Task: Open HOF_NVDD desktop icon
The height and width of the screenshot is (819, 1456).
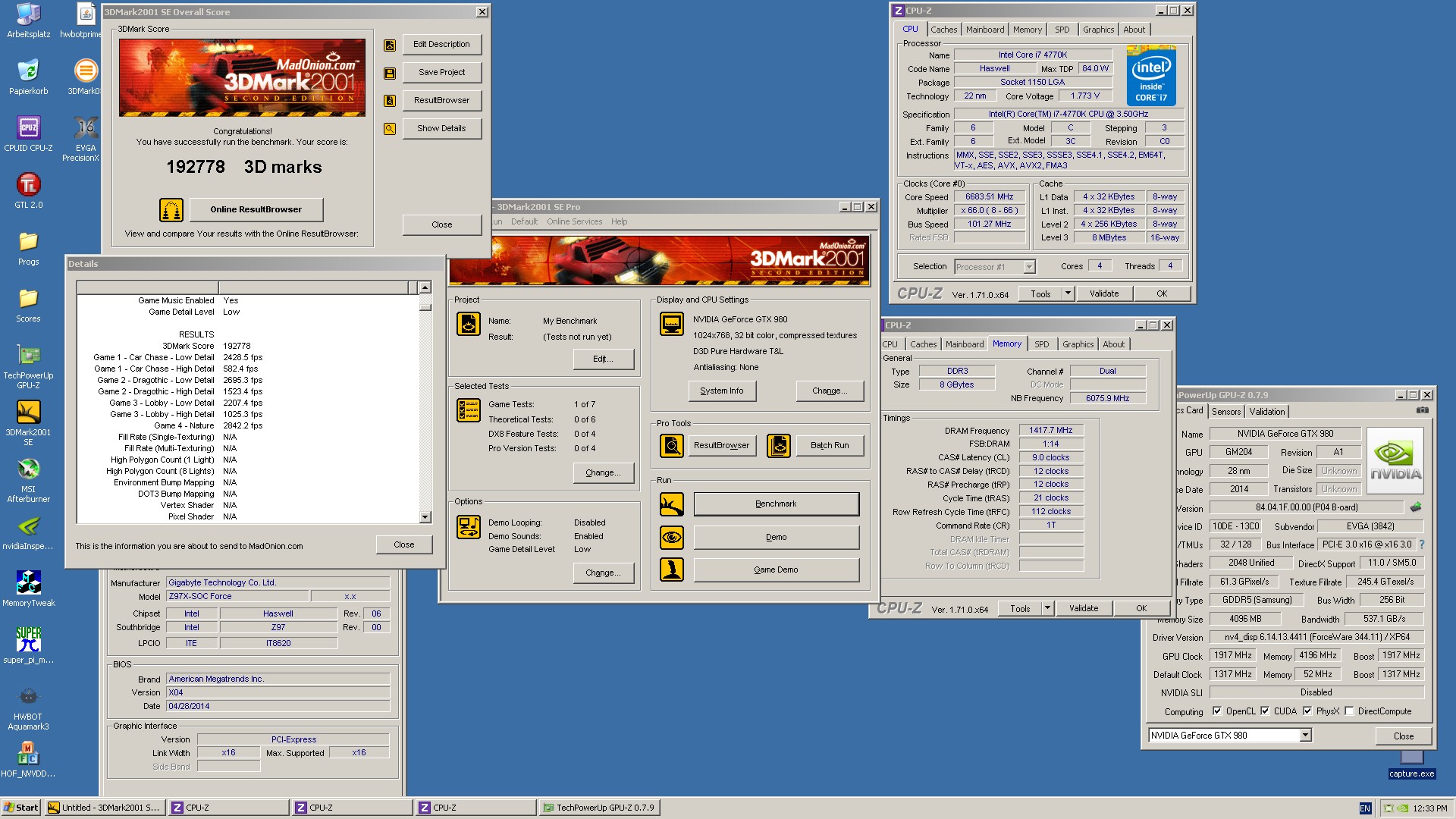Action: click(29, 760)
